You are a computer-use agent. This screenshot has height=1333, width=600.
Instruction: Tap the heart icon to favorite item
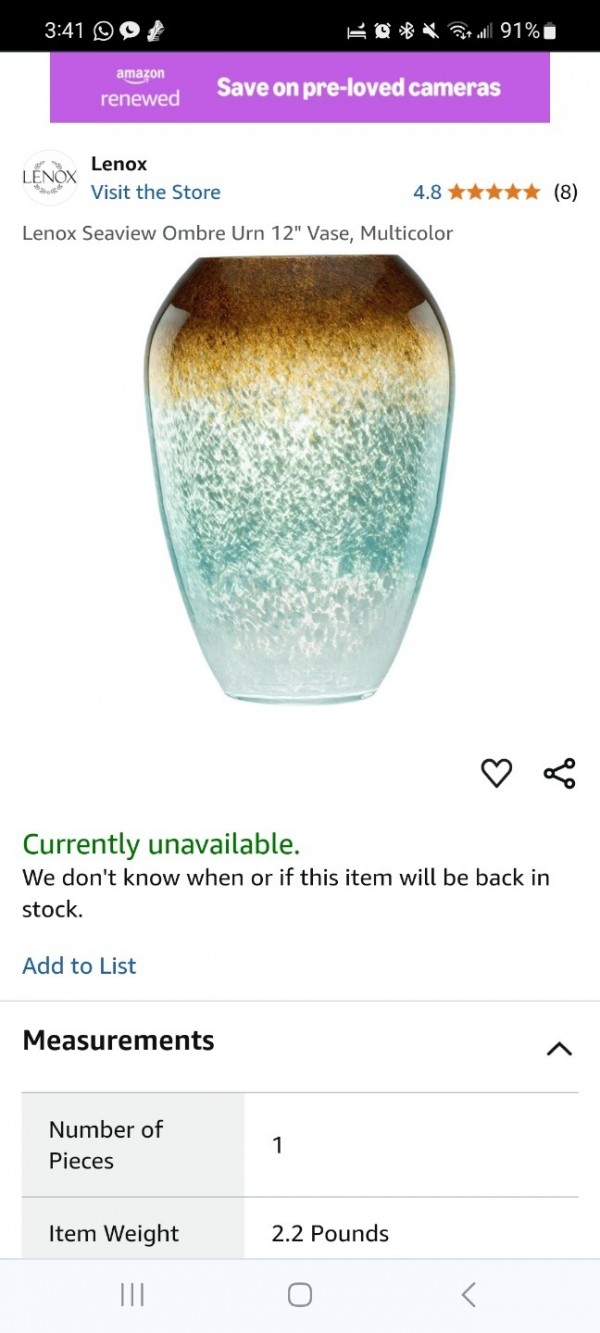pos(497,773)
